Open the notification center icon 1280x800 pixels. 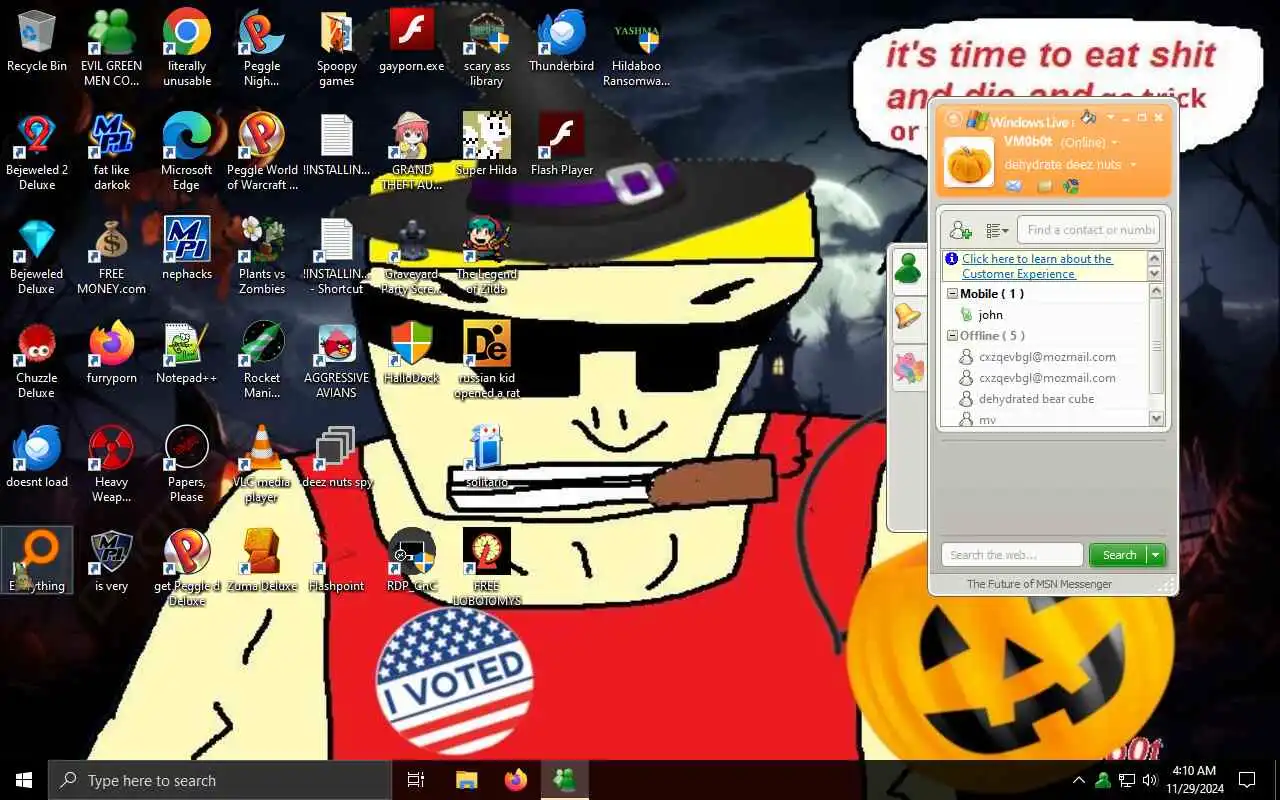[1247, 780]
